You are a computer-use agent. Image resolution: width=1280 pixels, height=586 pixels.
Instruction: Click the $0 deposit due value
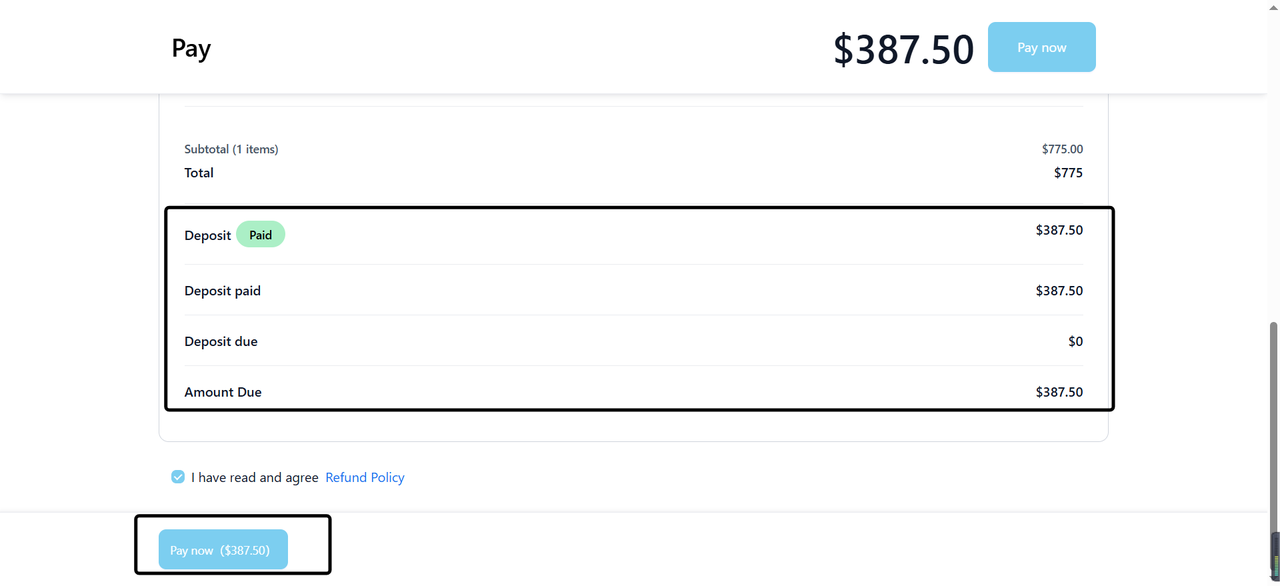pos(1075,342)
